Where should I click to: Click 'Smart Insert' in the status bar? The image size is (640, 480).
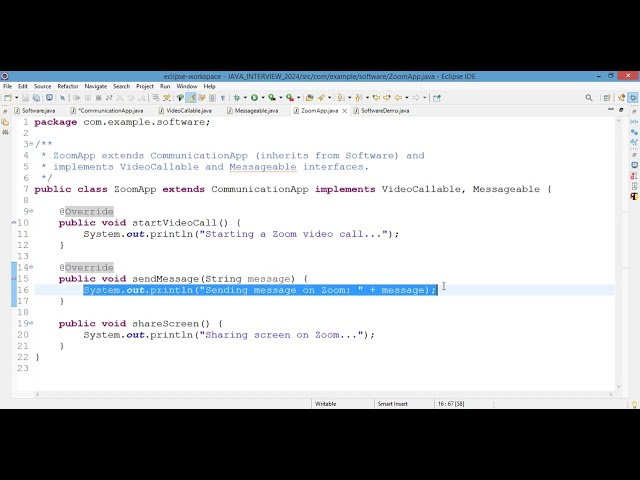pyautogui.click(x=392, y=404)
